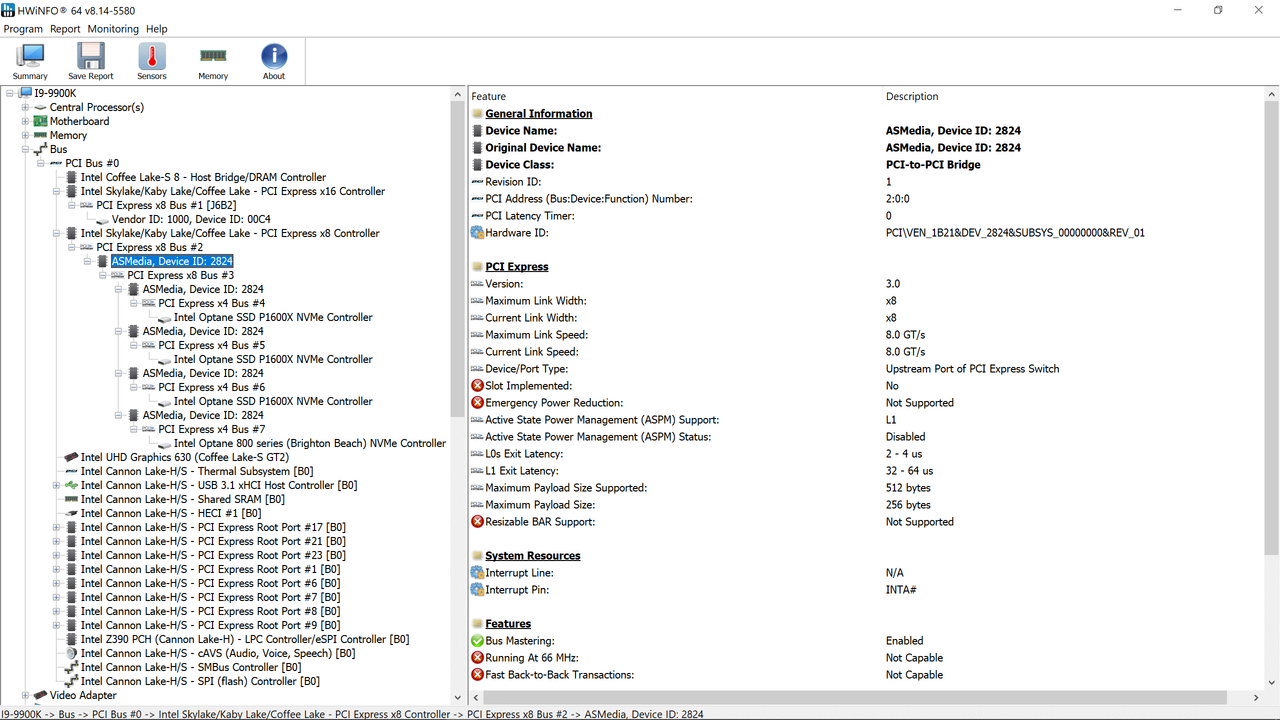Click the details panel vertical scrollbar
This screenshot has height=720, width=1280.
click(1271, 326)
